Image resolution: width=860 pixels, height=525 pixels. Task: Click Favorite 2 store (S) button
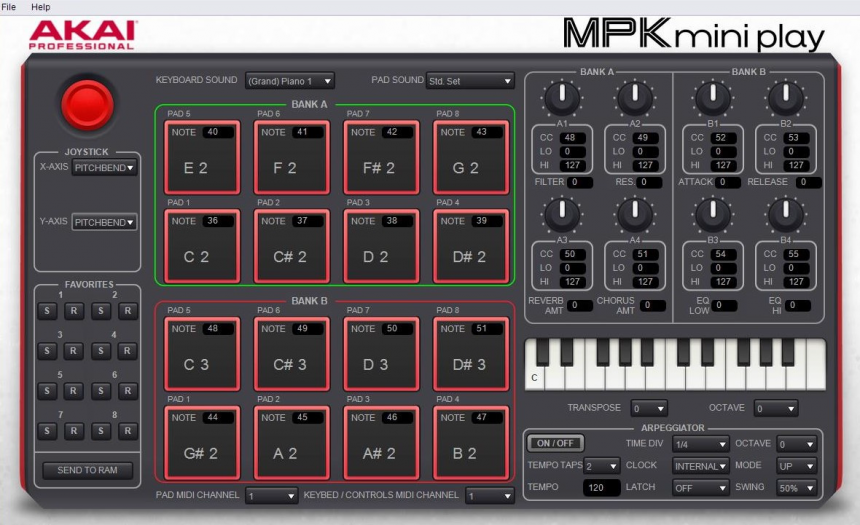click(x=101, y=311)
